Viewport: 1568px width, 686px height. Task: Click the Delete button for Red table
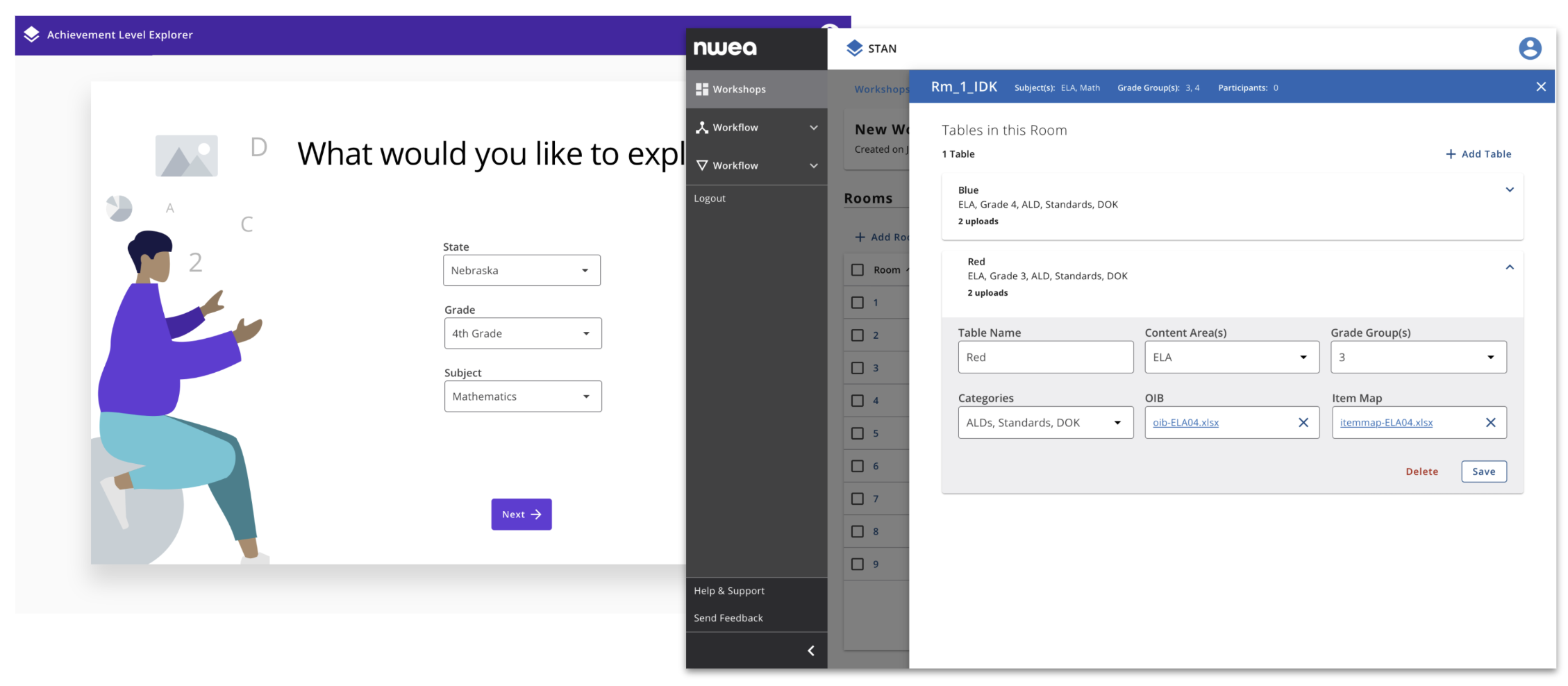pyautogui.click(x=1422, y=471)
